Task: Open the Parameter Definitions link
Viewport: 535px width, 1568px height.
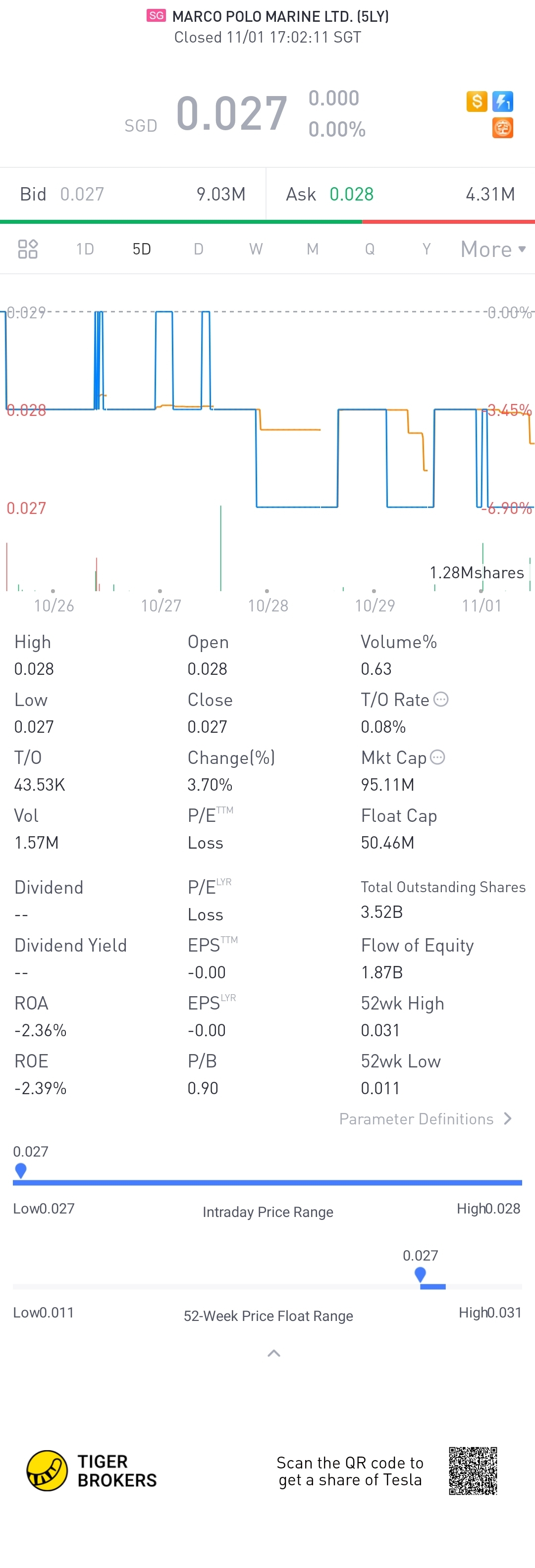Action: pyautogui.click(x=416, y=1119)
